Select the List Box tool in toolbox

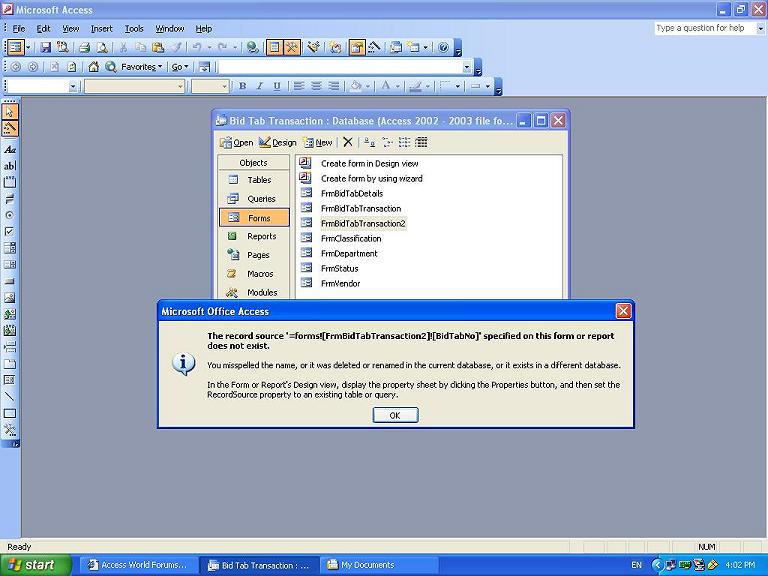(x=10, y=264)
